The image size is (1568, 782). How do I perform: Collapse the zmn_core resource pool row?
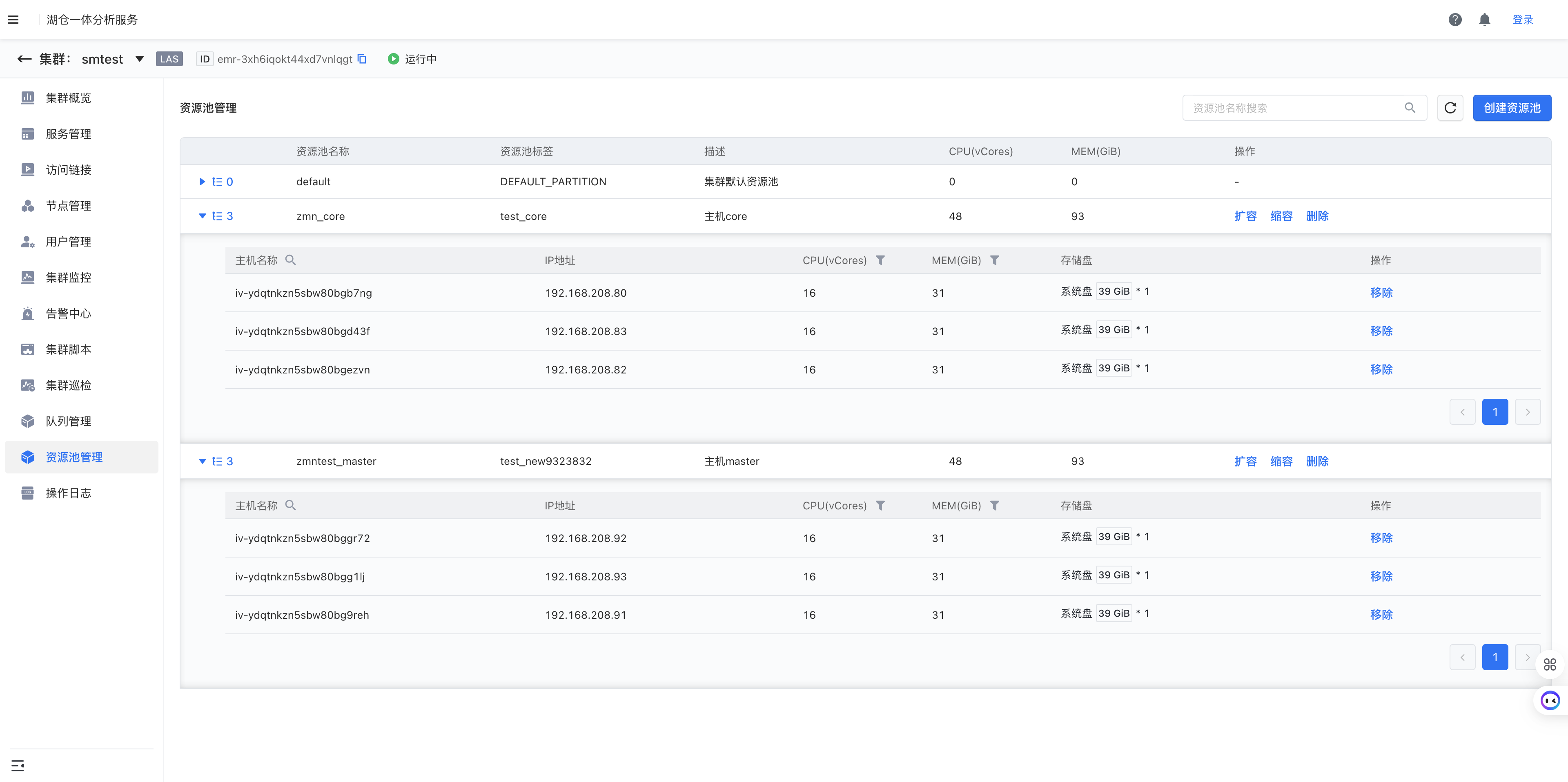coord(202,216)
